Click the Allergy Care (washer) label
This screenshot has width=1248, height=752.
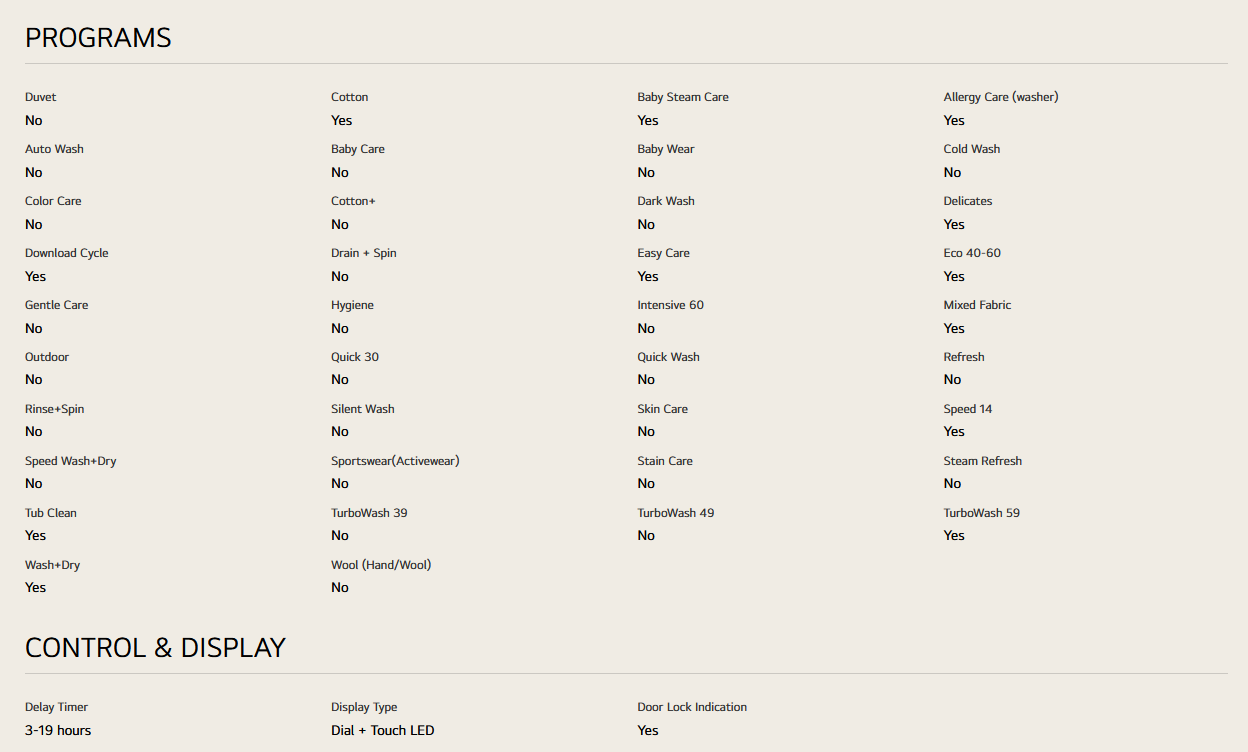pyautogui.click(x=1001, y=97)
